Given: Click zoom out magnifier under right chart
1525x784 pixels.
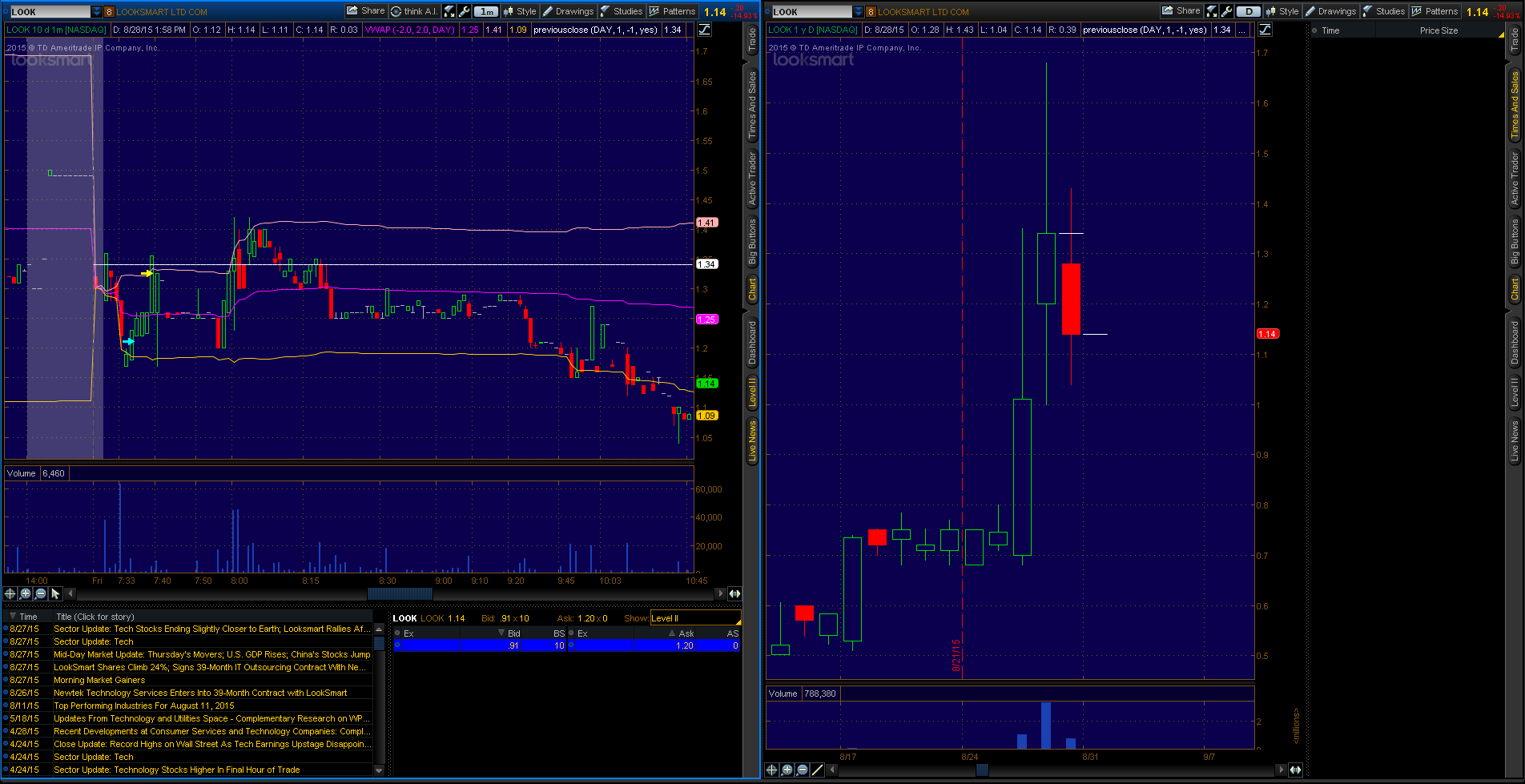Looking at the screenshot, I should coord(803,770).
